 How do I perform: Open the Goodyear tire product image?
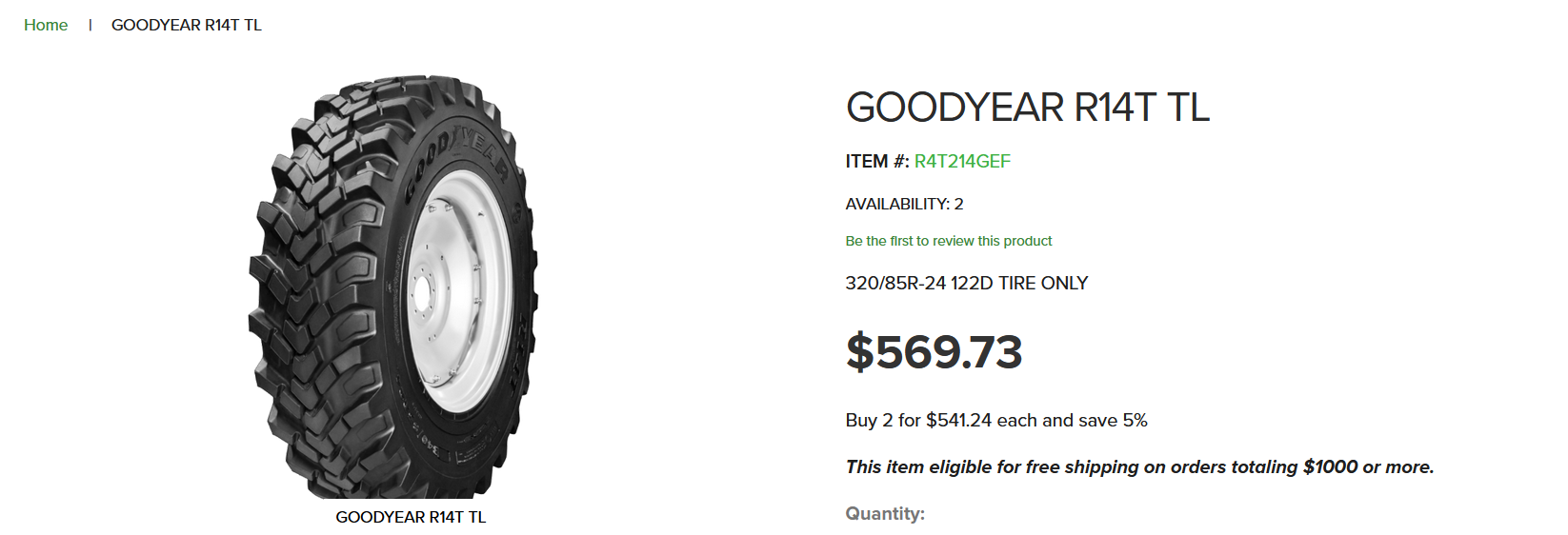[x=393, y=287]
